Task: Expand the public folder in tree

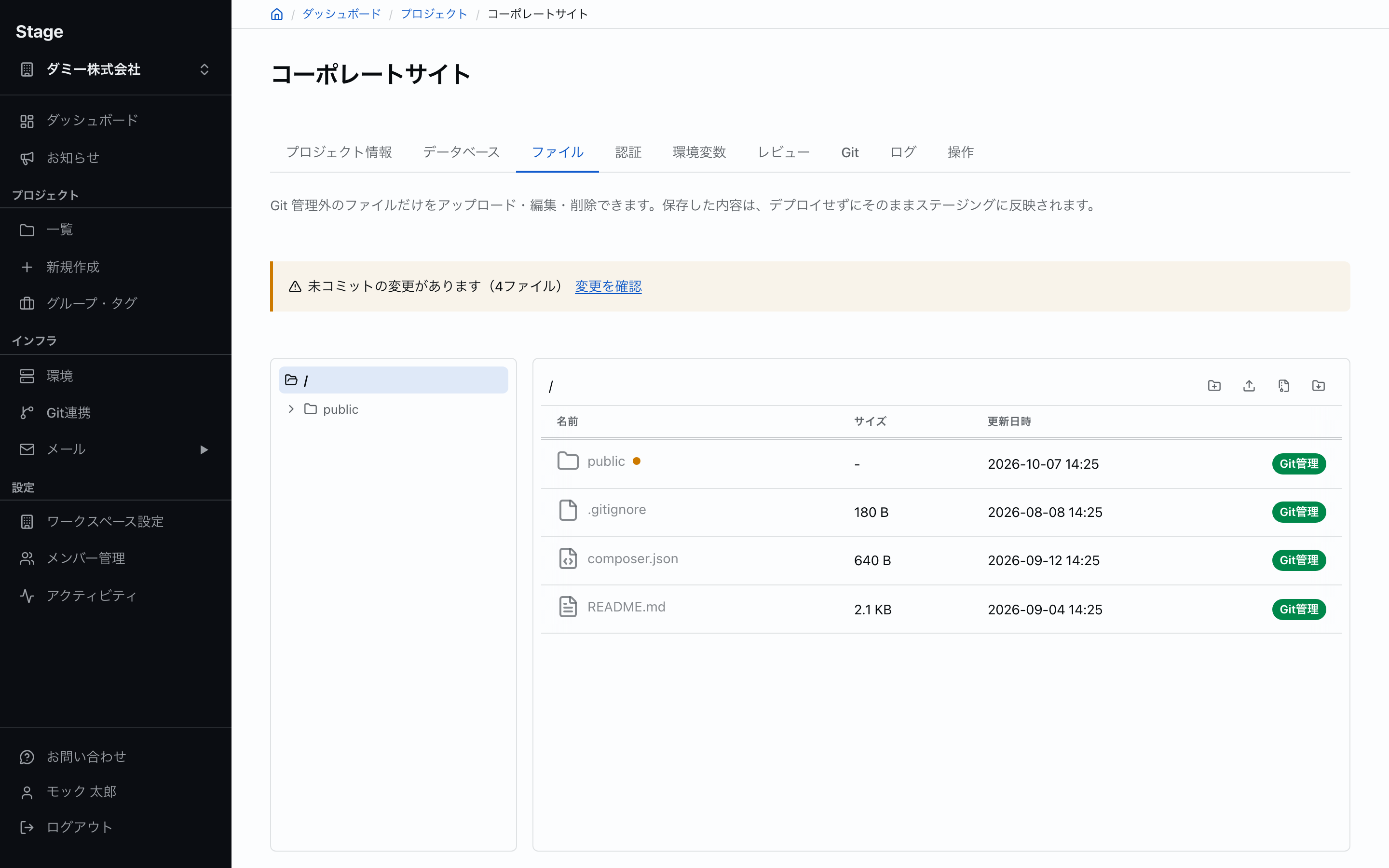Action: pos(291,409)
